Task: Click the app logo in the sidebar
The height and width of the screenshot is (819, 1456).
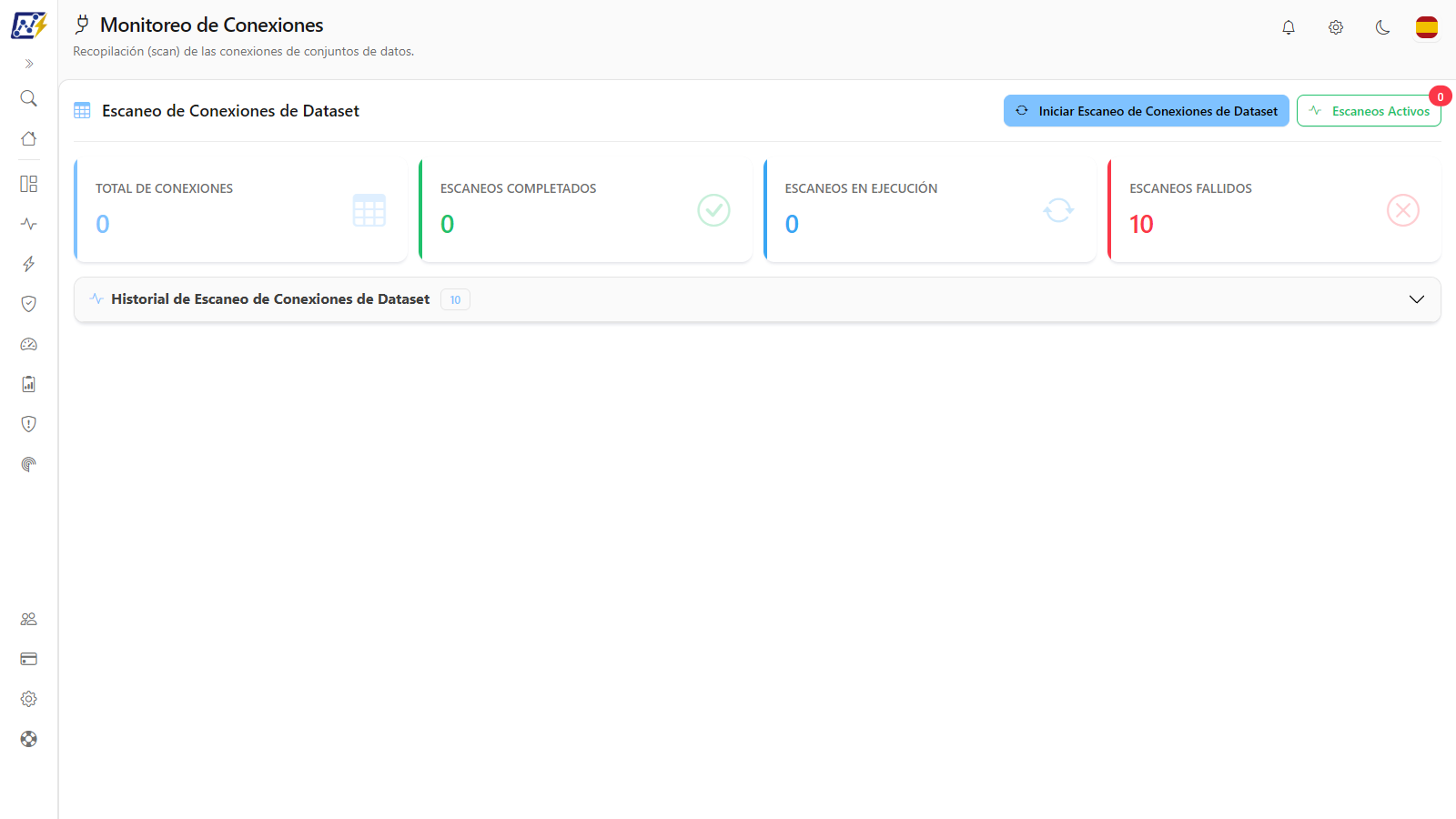Action: coord(29,25)
